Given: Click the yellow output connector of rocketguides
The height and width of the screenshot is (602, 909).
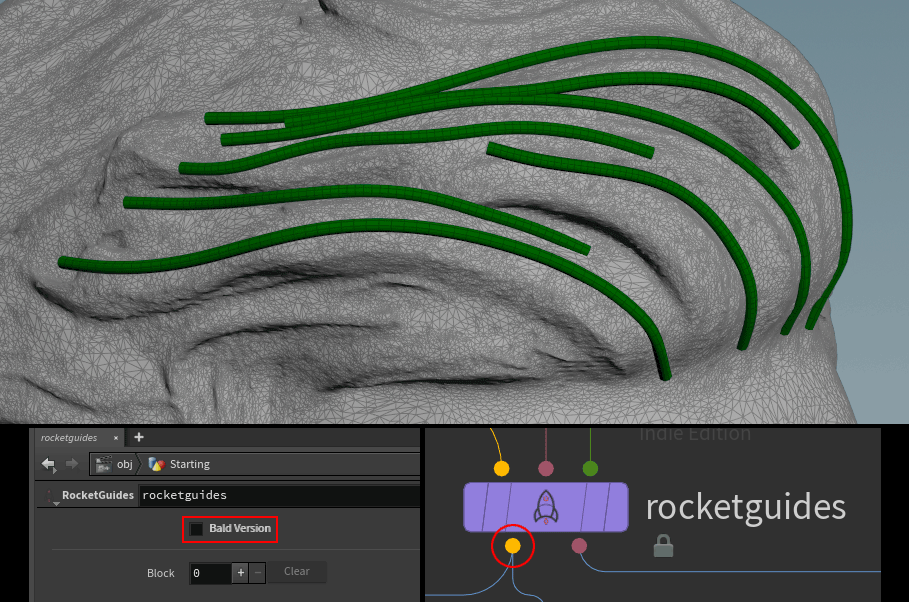Looking at the screenshot, I should [512, 546].
